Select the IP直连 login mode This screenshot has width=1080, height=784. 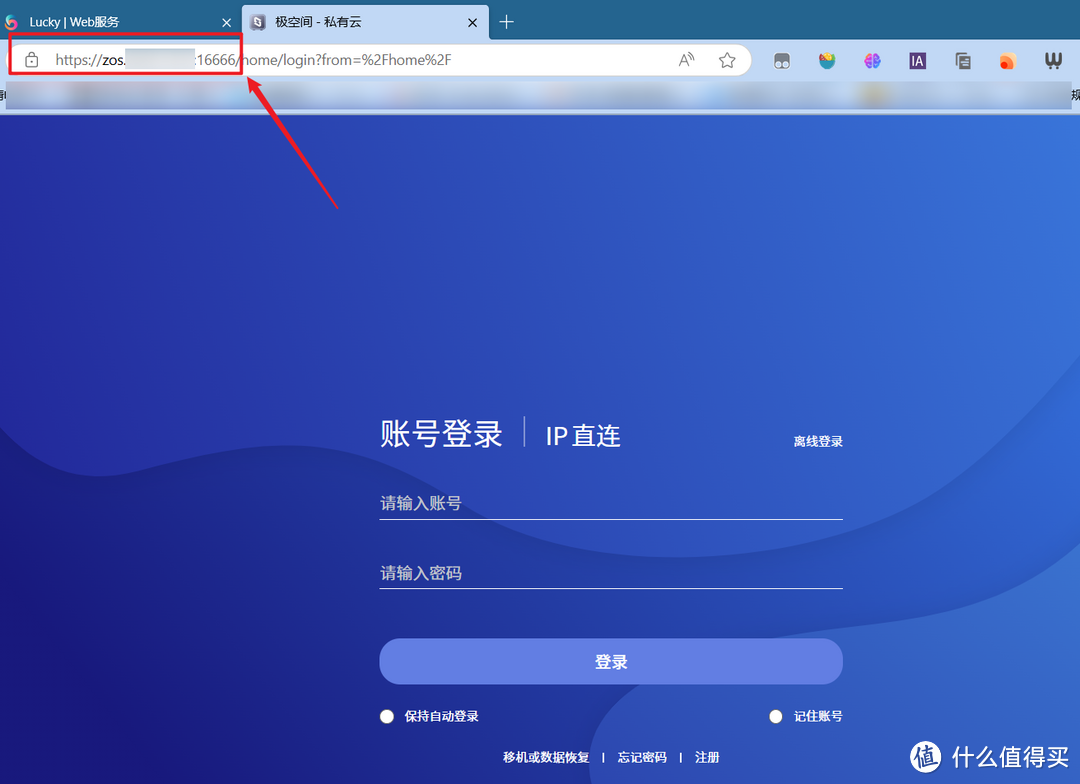pyautogui.click(x=582, y=435)
